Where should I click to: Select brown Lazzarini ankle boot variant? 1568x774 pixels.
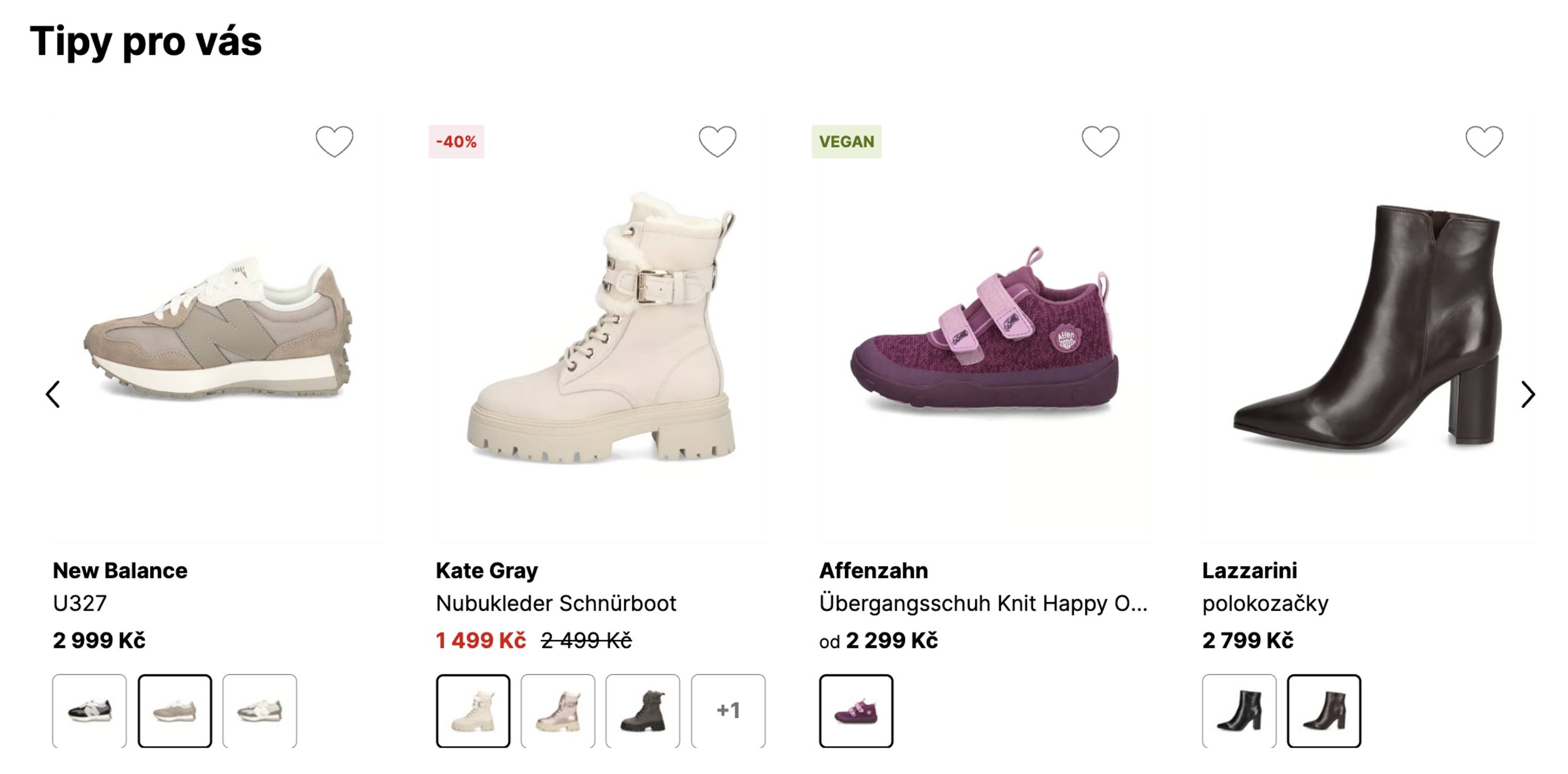[1324, 710]
